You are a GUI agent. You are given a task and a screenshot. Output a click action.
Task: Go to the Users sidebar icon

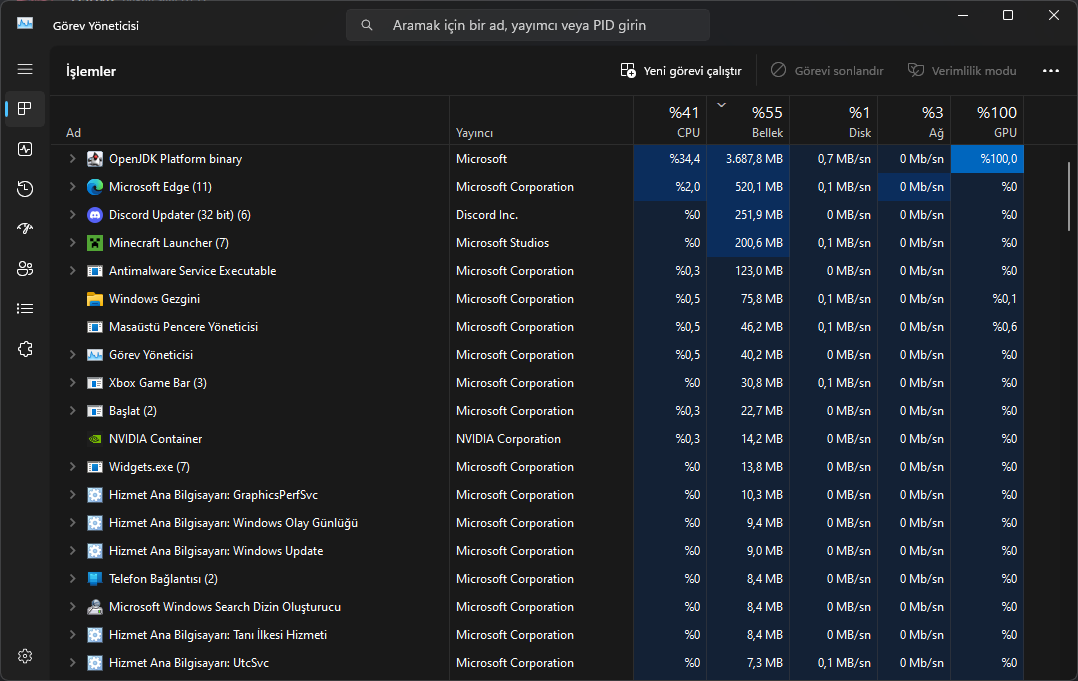[x=25, y=269]
